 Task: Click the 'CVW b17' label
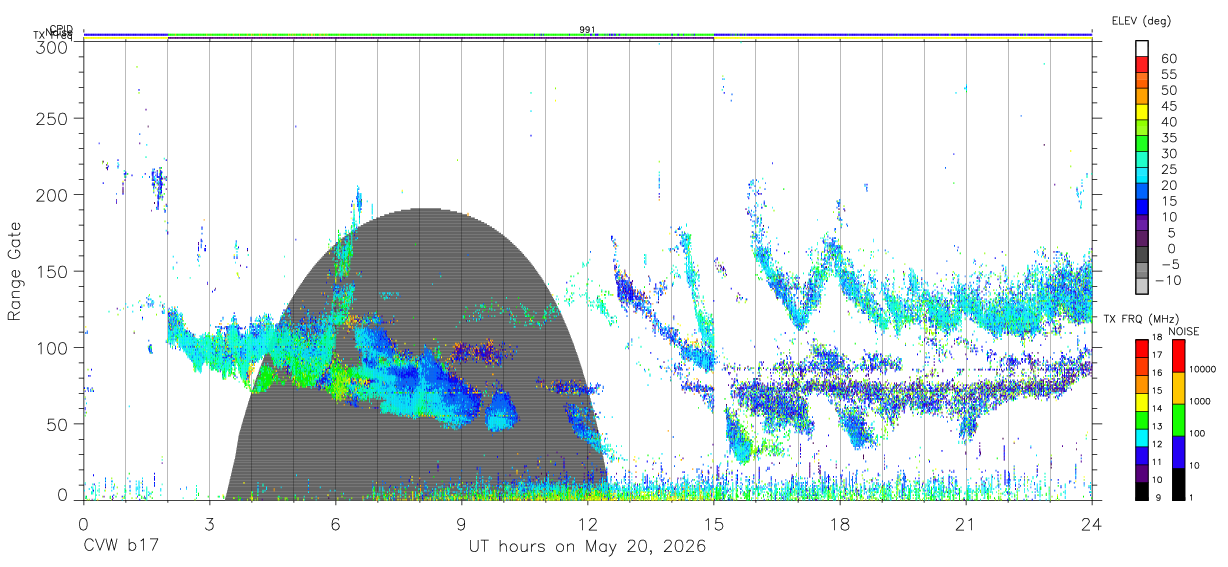click(x=121, y=547)
